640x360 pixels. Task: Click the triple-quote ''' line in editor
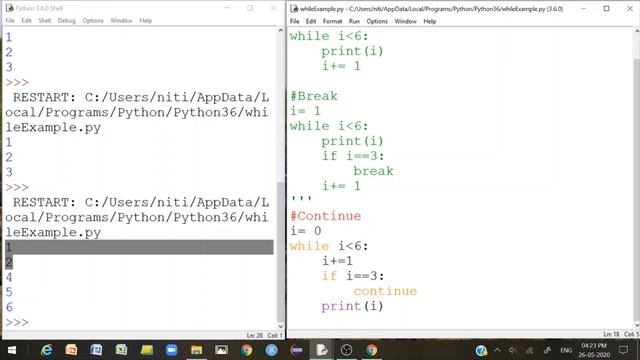301,199
